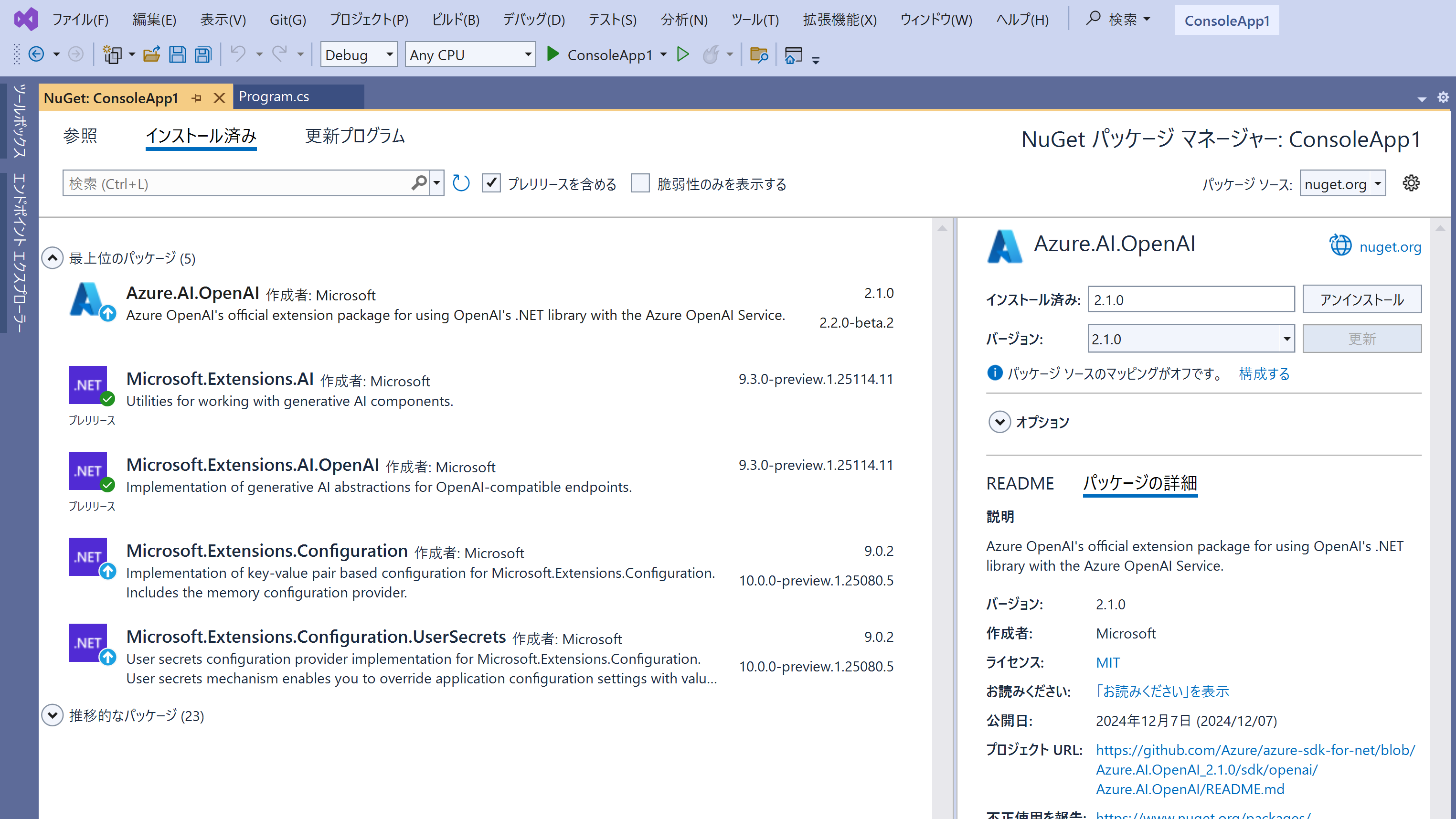Pin the NuGet: ConsoleApp1 tab

tap(197, 98)
